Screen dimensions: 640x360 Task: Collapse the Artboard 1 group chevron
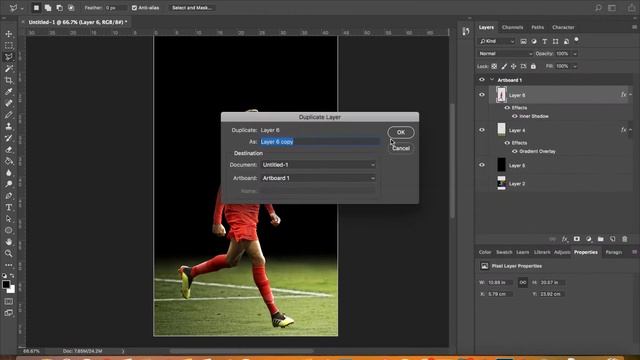(492, 80)
